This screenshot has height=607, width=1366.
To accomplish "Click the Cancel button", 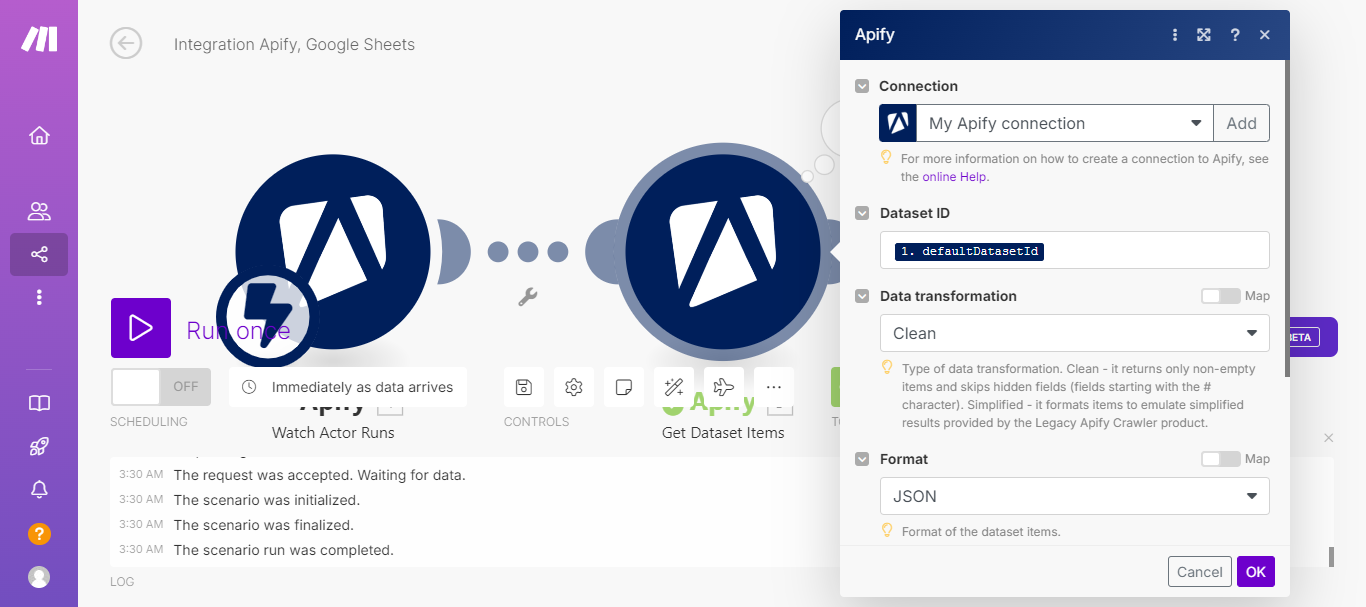I will pos(1199,572).
